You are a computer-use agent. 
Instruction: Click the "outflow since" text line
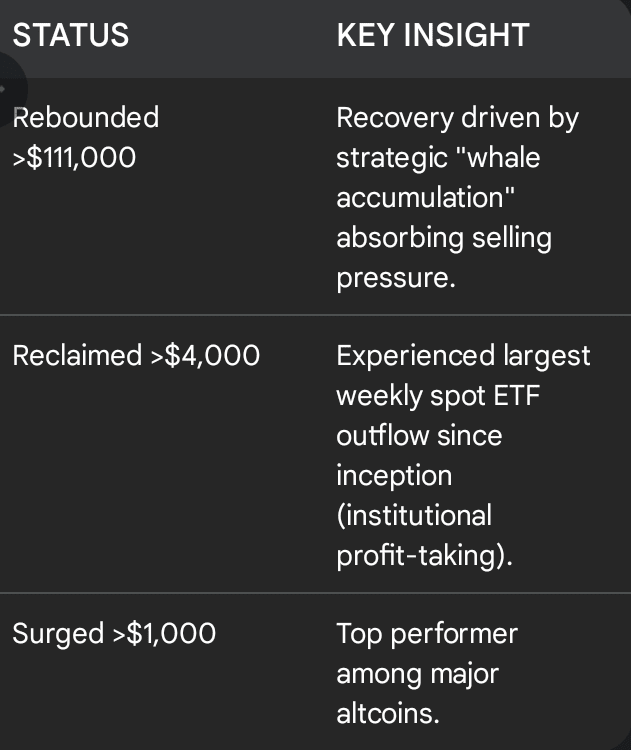419,435
